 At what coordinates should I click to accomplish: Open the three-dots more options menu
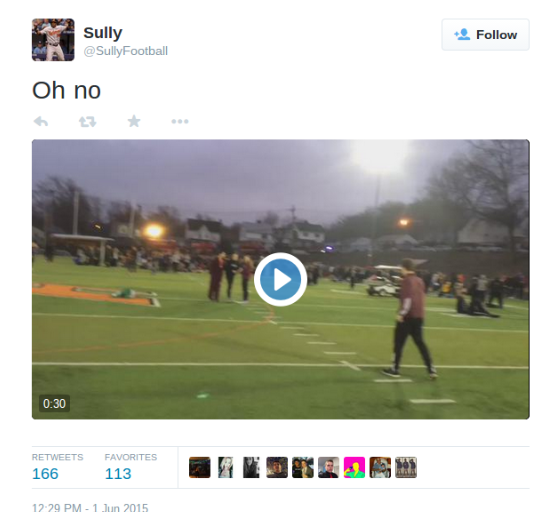click(180, 122)
